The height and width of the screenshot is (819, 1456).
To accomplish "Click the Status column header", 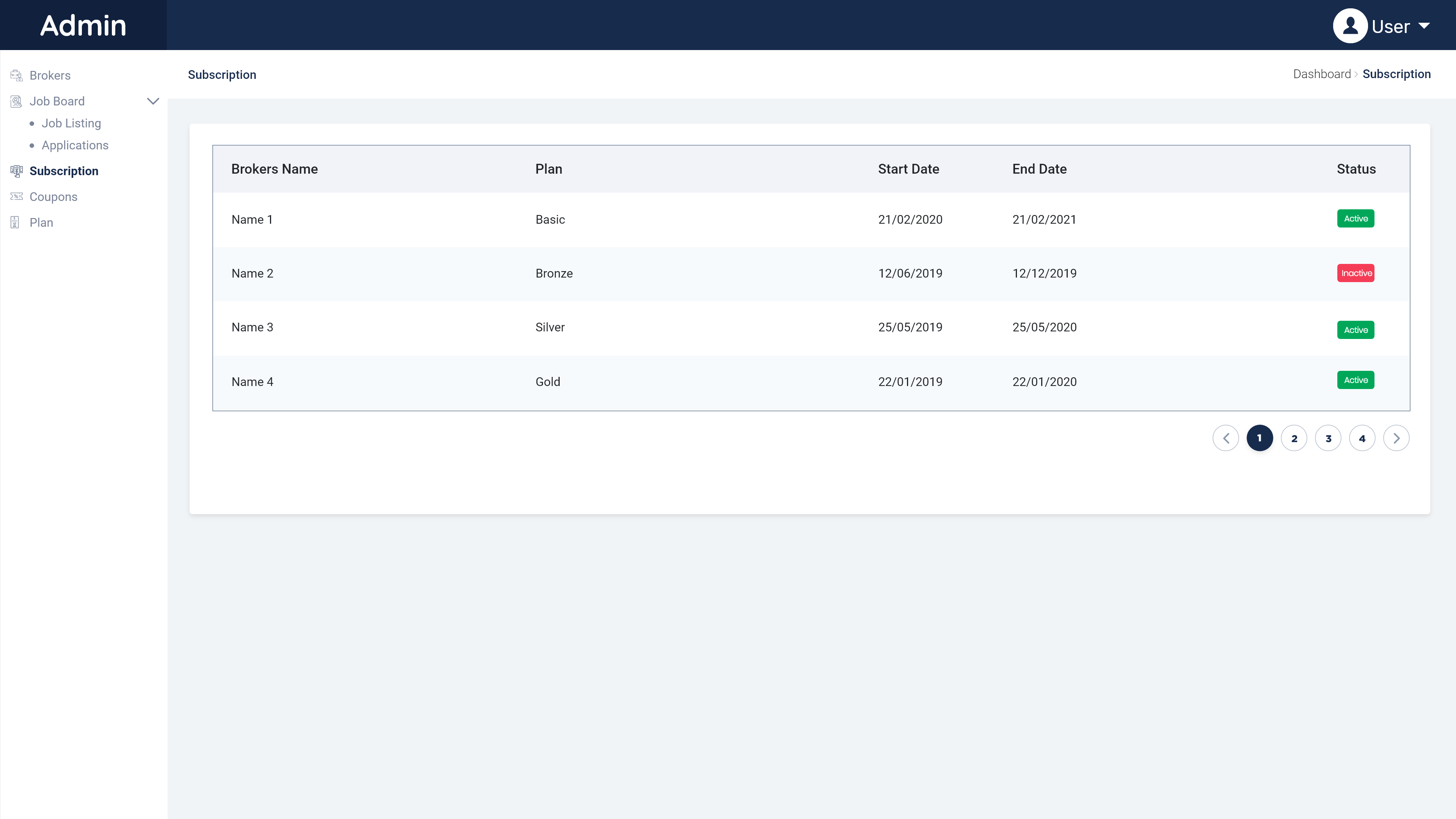I will coord(1356,169).
